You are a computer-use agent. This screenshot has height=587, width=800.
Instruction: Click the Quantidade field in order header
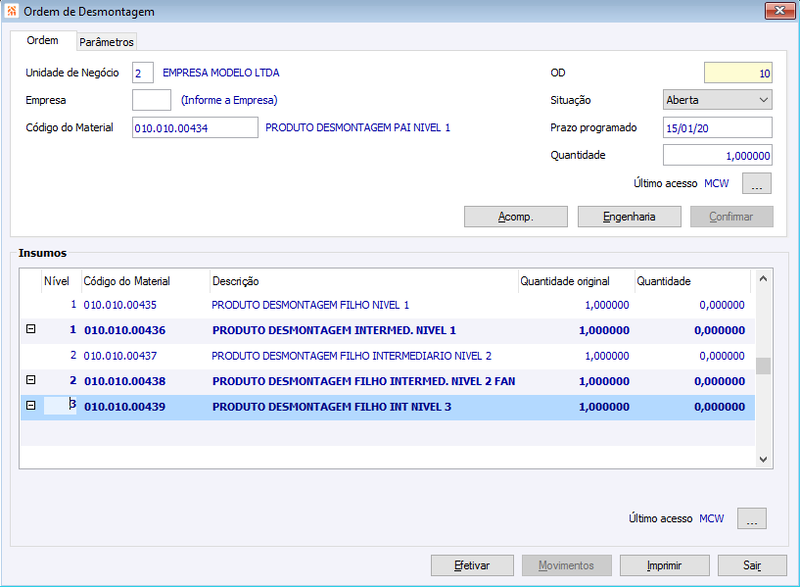coord(717,155)
